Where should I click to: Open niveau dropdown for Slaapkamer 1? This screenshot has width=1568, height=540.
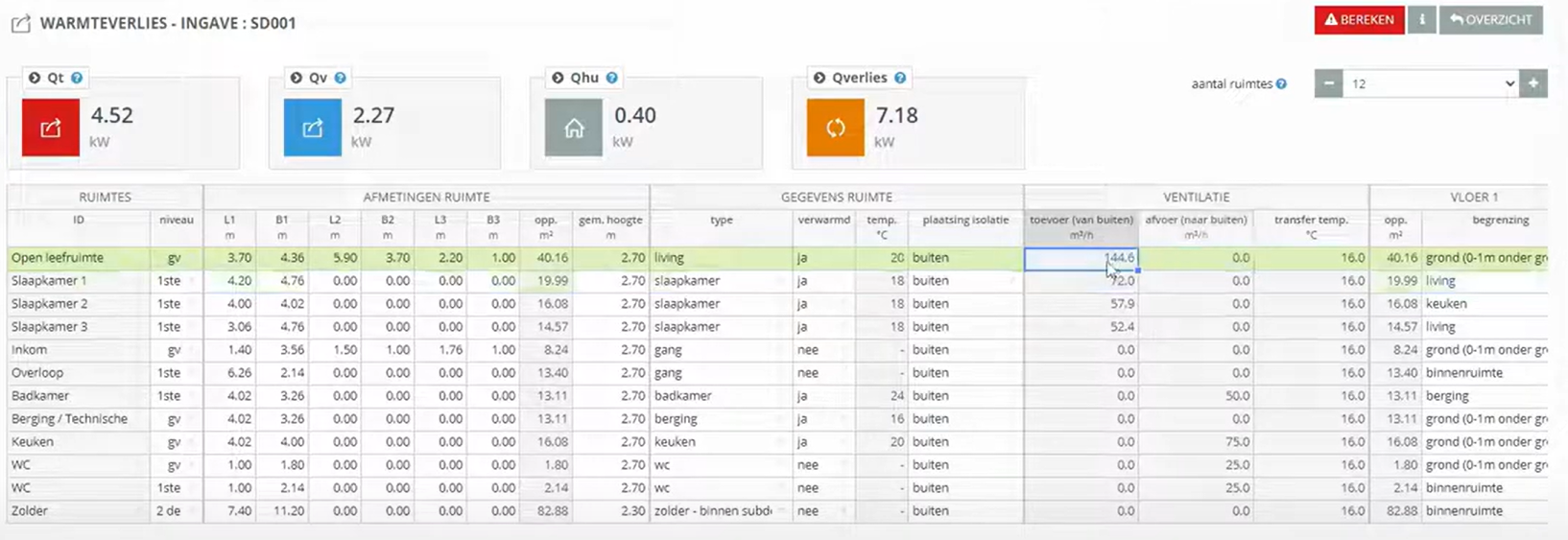tap(177, 281)
